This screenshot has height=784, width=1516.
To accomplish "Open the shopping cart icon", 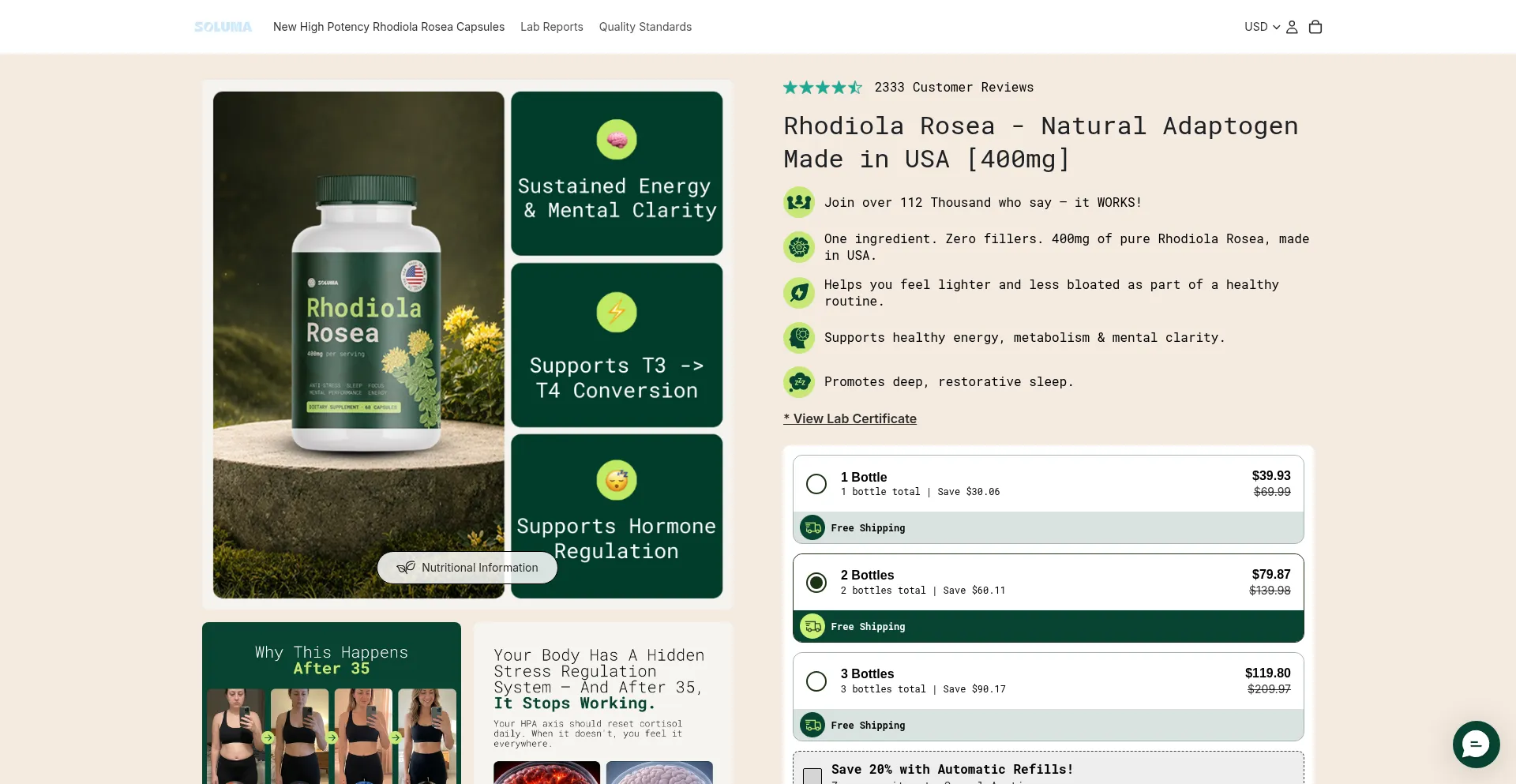I will pyautogui.click(x=1315, y=27).
